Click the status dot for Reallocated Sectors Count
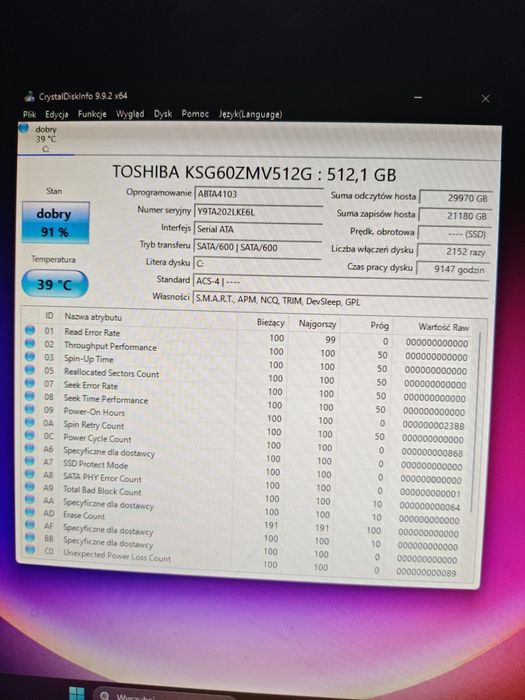This screenshot has height=700, width=525. click(30, 369)
